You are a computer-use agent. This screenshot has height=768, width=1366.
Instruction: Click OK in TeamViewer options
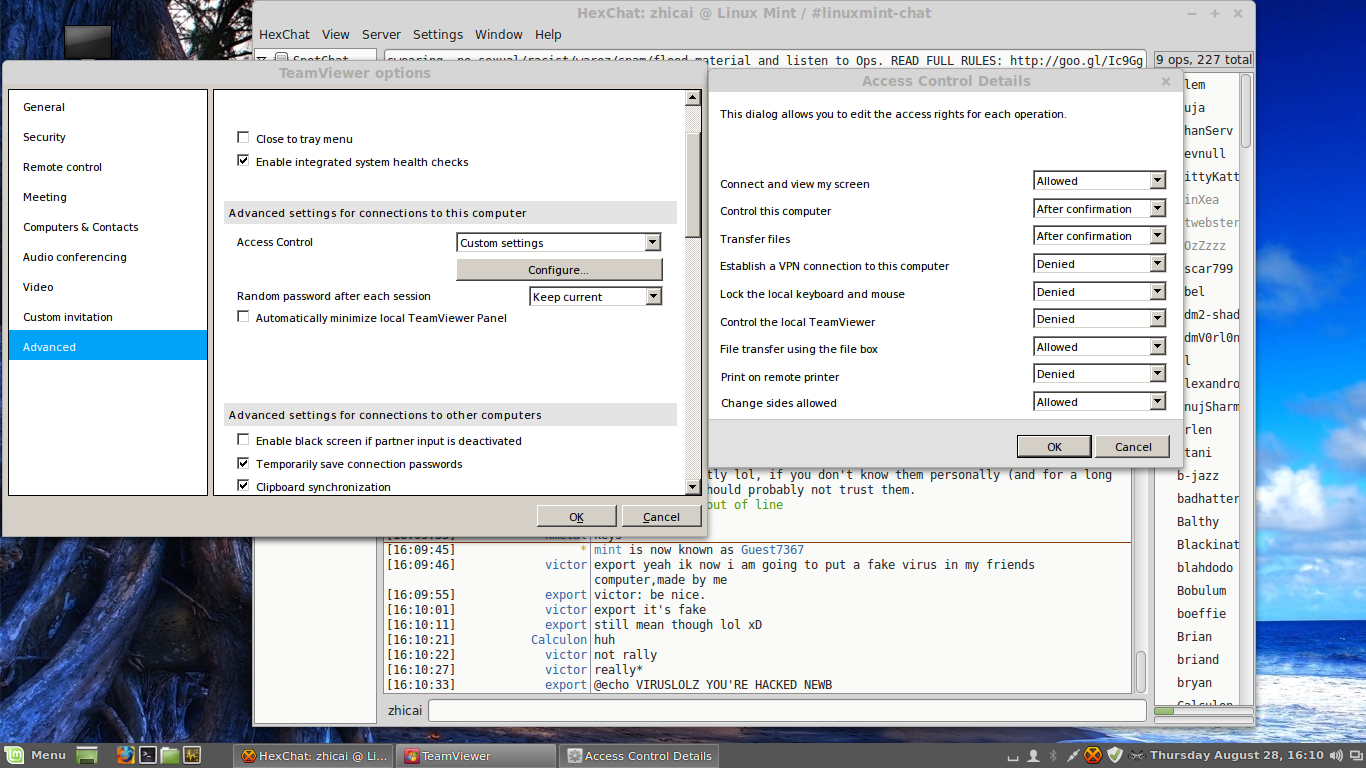click(576, 516)
